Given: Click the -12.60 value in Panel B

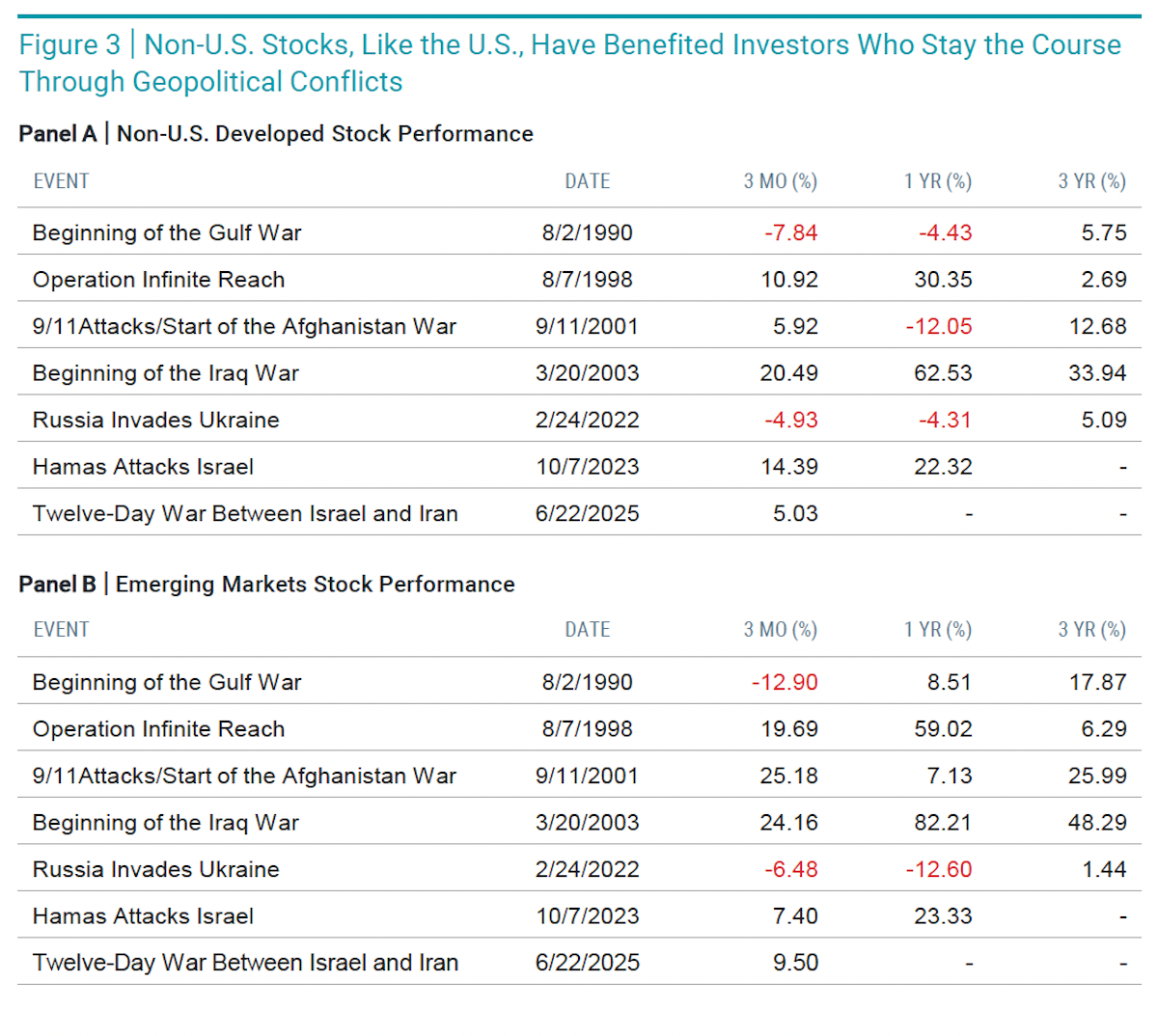Looking at the screenshot, I should coord(939,869).
